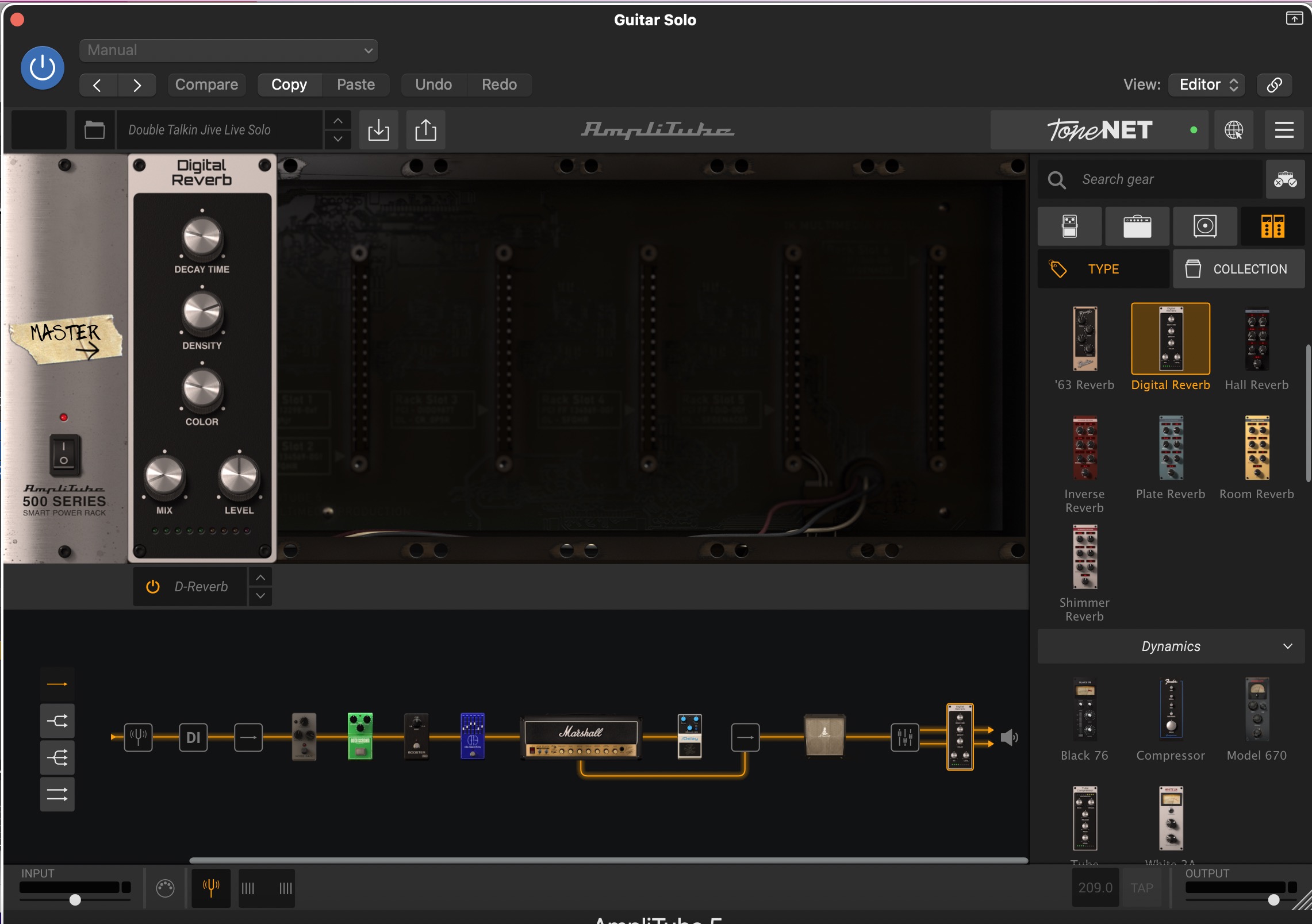Select the Room Reverb gear
Image resolution: width=1312 pixels, height=924 pixels.
1257,457
